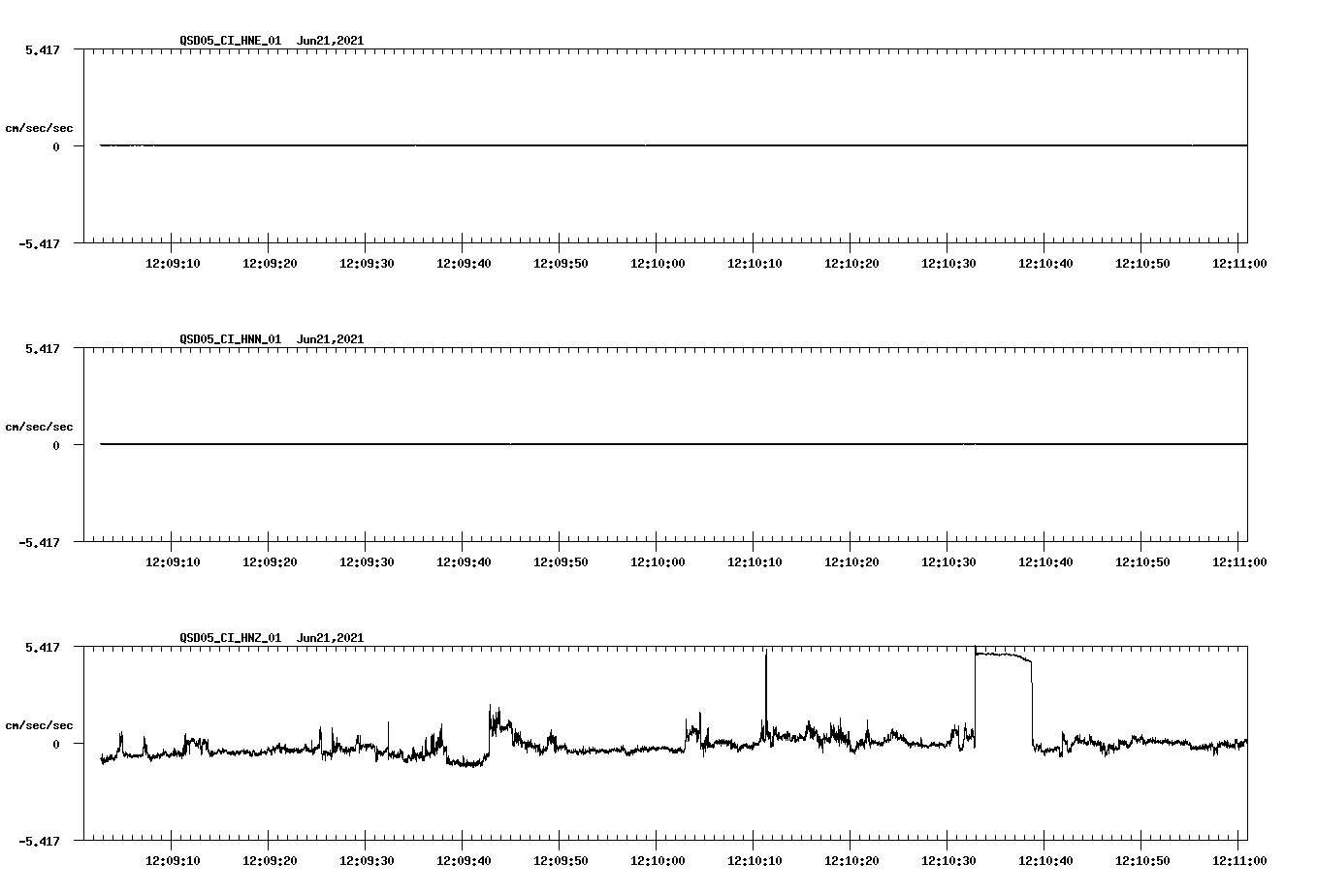
Task: Click the 12:09:10 time label under HNZ plot
Action: (173, 860)
